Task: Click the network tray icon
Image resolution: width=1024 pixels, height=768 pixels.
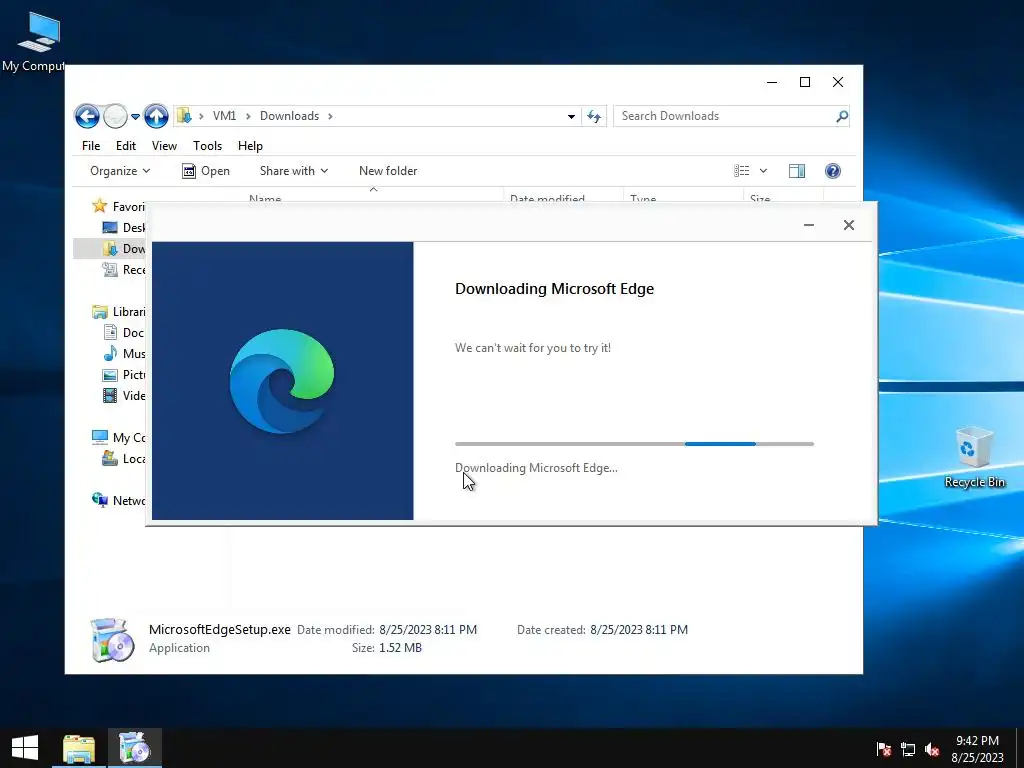Action: (908, 749)
